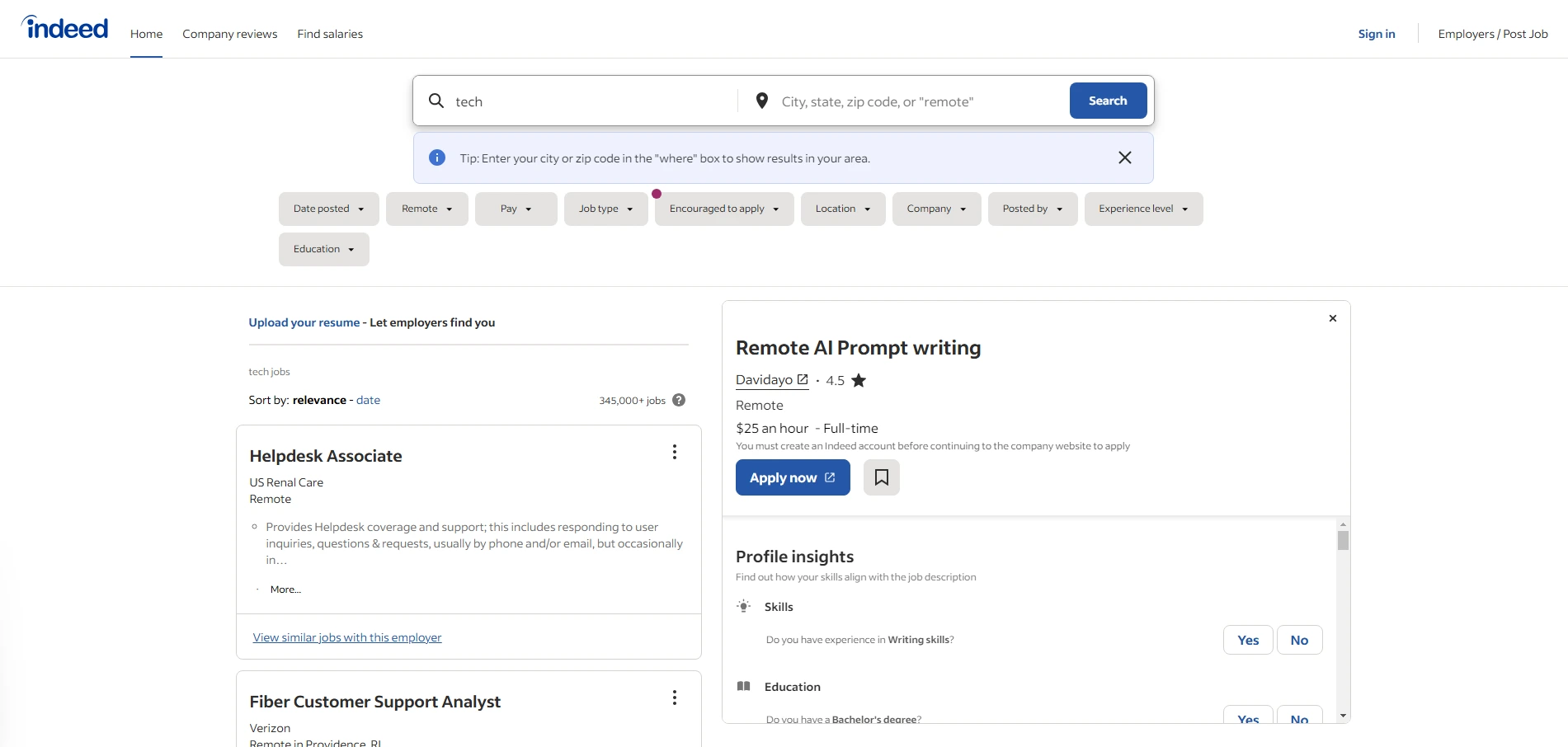Open the Helpdesk Associate options kebab menu

click(x=675, y=452)
